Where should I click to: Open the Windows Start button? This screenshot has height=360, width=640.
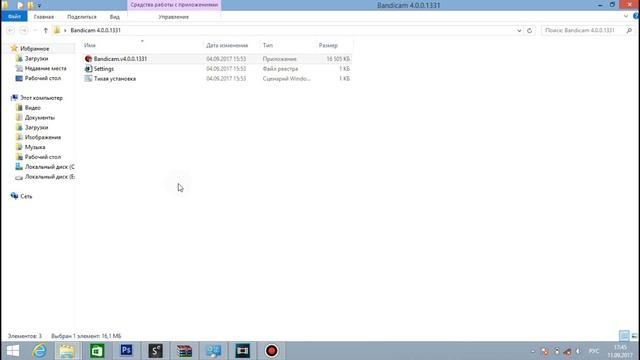[x=13, y=351]
